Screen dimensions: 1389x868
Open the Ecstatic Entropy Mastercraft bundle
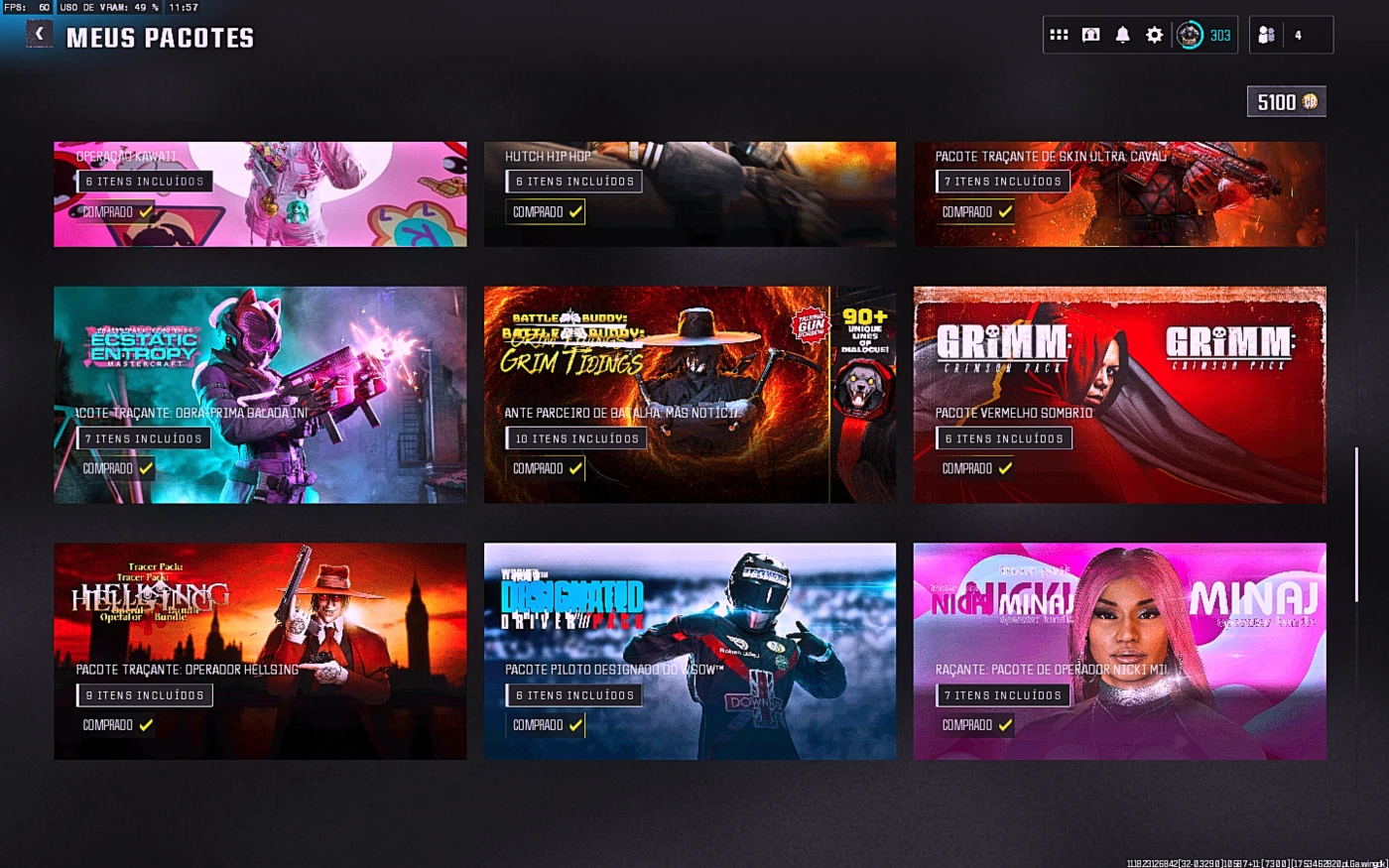pyautogui.click(x=260, y=395)
